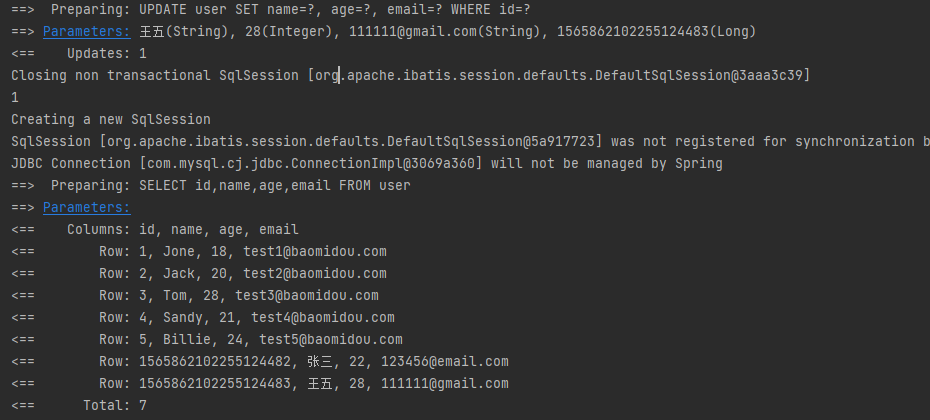This screenshot has height=420, width=930.
Task: Select the result row for Sandy
Action: pos(246,318)
